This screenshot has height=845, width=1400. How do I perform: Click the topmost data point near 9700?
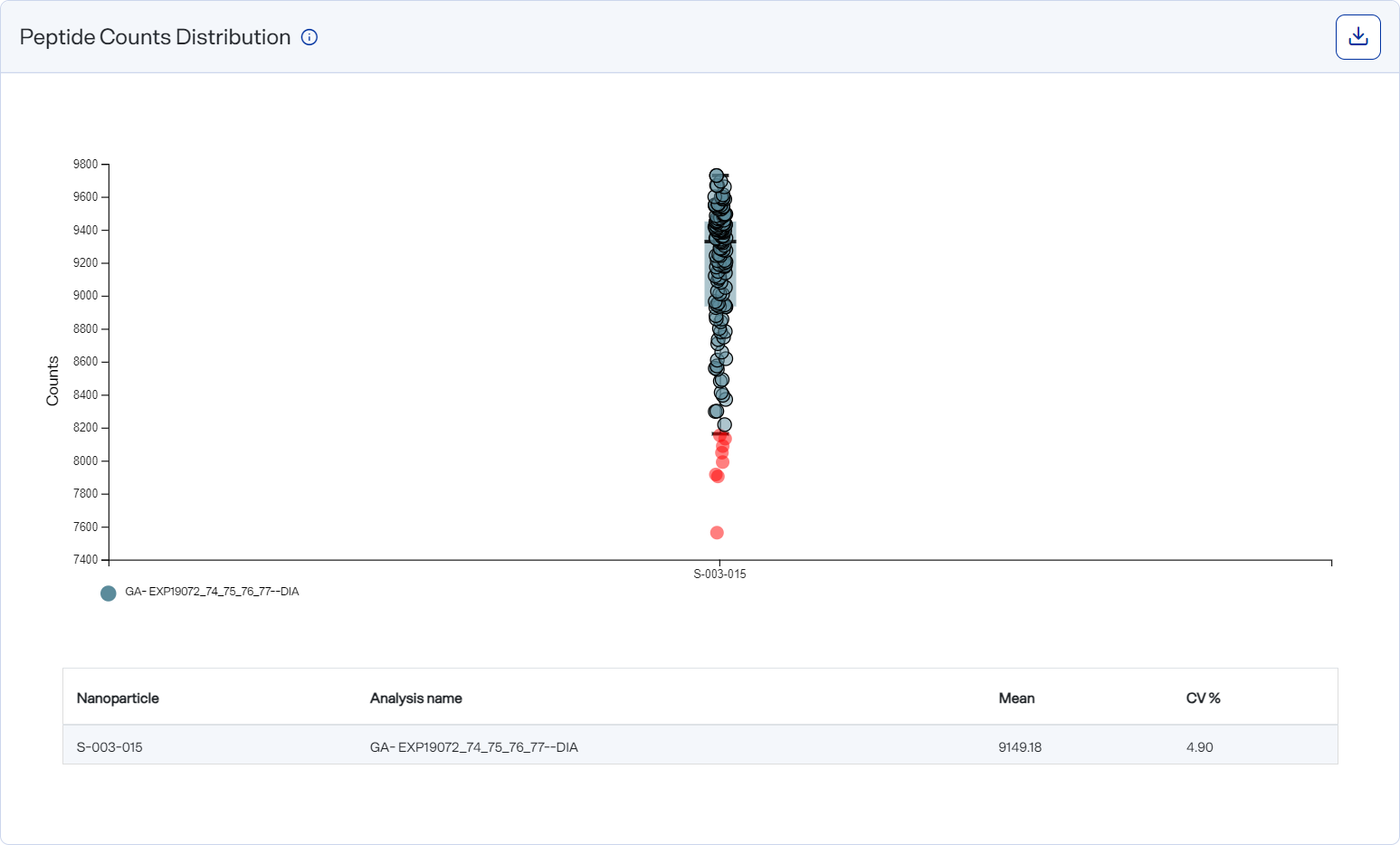(x=716, y=176)
